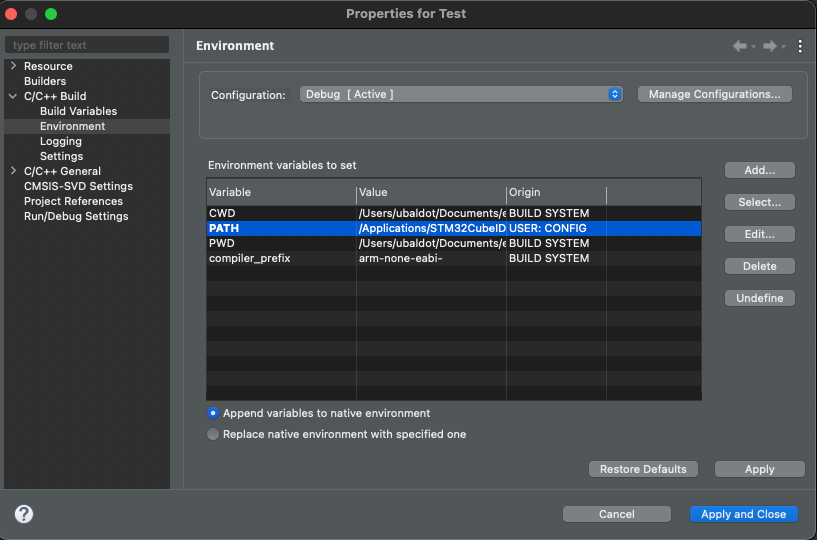
Task: Select the compiler_prefix variable row
Action: point(280,258)
